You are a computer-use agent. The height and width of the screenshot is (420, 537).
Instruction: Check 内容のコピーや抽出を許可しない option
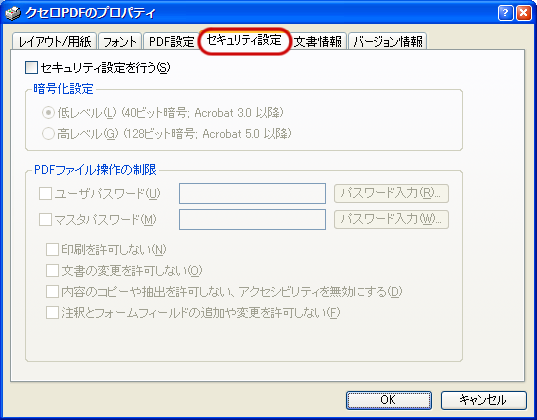[x=52, y=292]
